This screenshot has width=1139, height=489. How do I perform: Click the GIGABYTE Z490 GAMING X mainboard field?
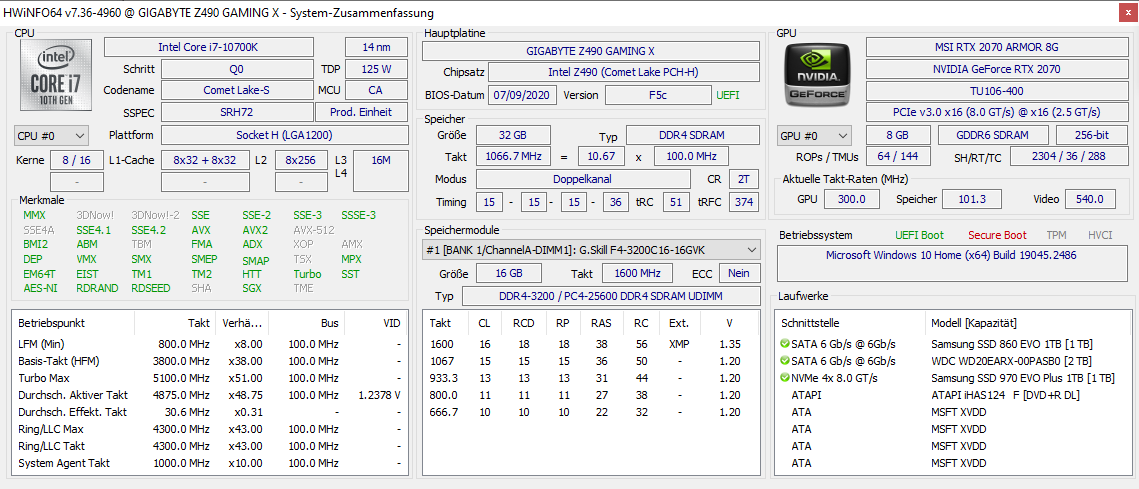tap(591, 51)
